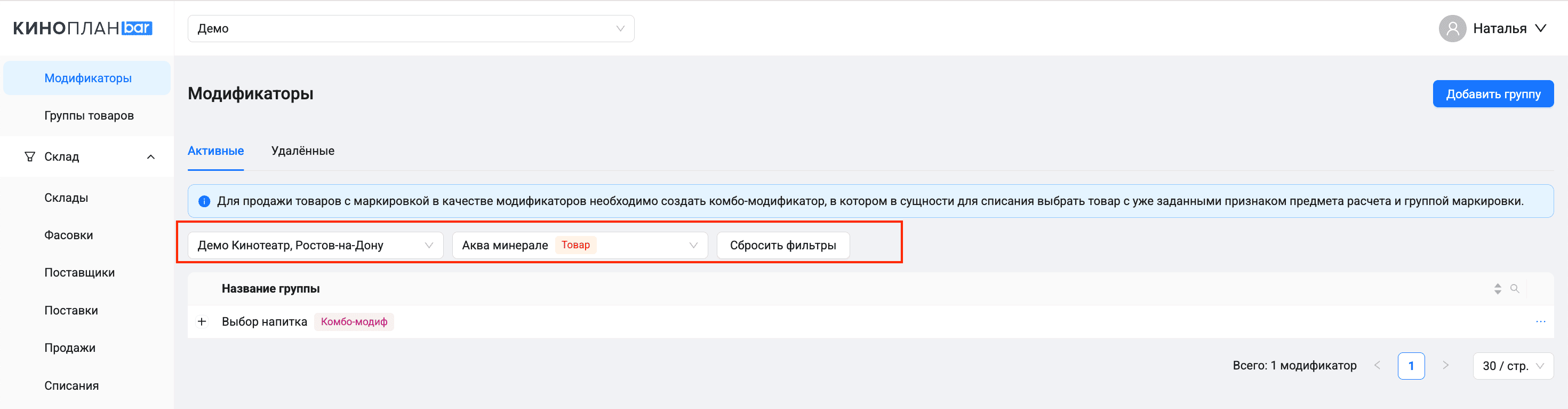Click the Киноплан bar logo
Image resolution: width=1568 pixels, height=409 pixels.
(x=83, y=28)
